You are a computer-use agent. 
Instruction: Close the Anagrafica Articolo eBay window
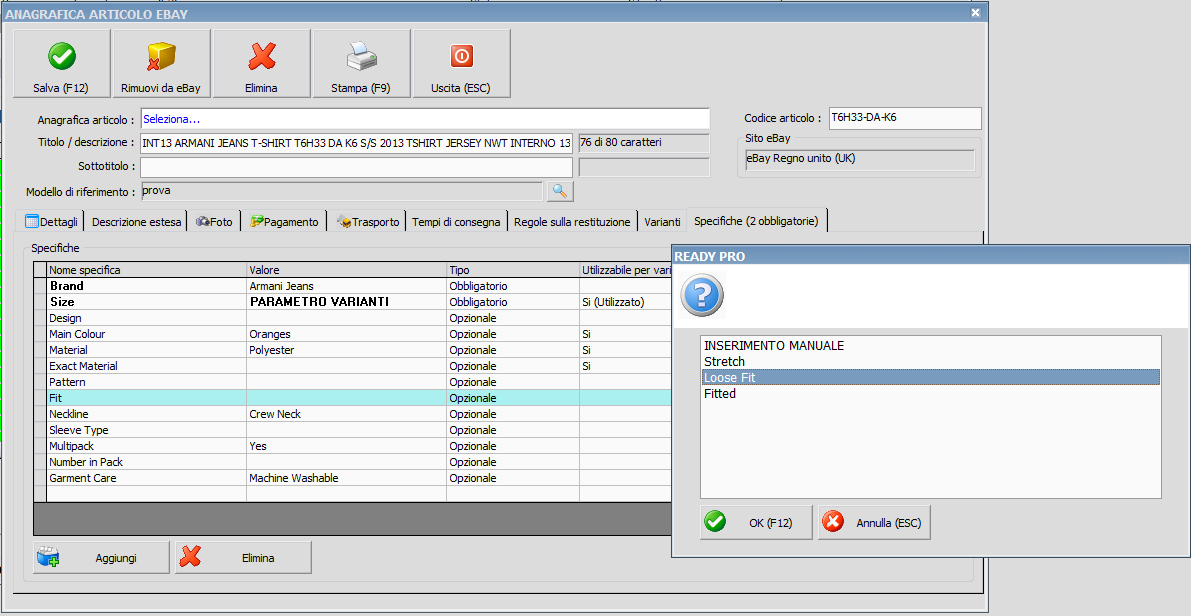click(x=975, y=12)
